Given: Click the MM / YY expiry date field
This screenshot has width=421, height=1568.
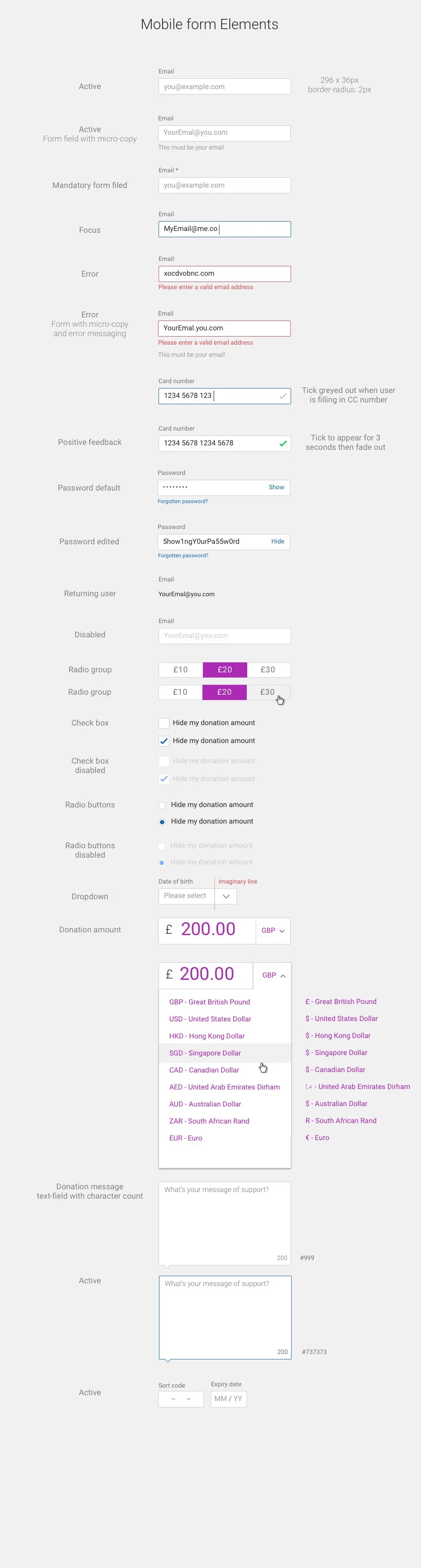Looking at the screenshot, I should point(228,1399).
